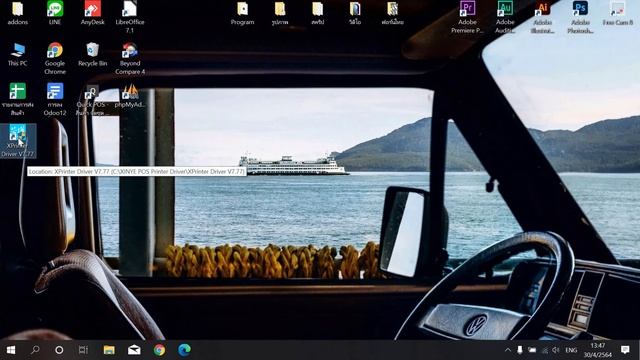Launch Google Chrome desktop shortcut
Viewport: 640px width, 360px height.
[x=55, y=58]
